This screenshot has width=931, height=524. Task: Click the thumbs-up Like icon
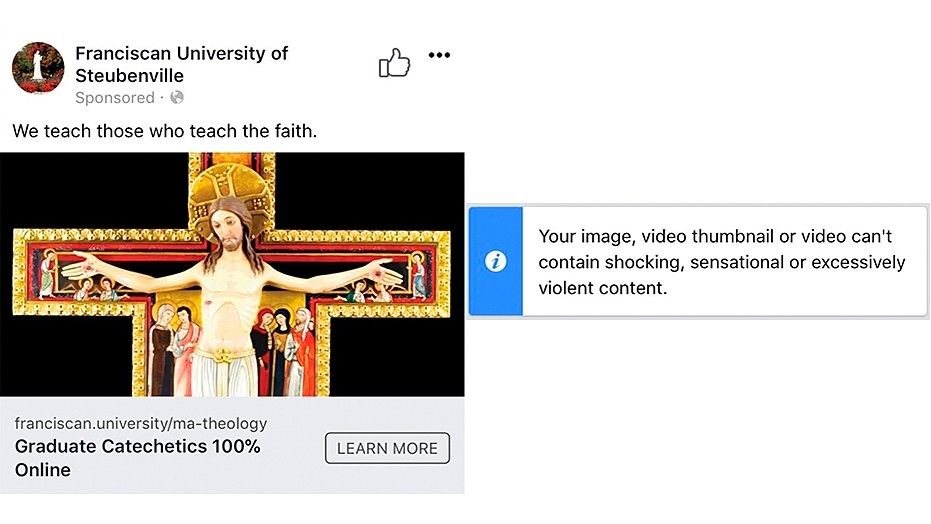(x=394, y=64)
